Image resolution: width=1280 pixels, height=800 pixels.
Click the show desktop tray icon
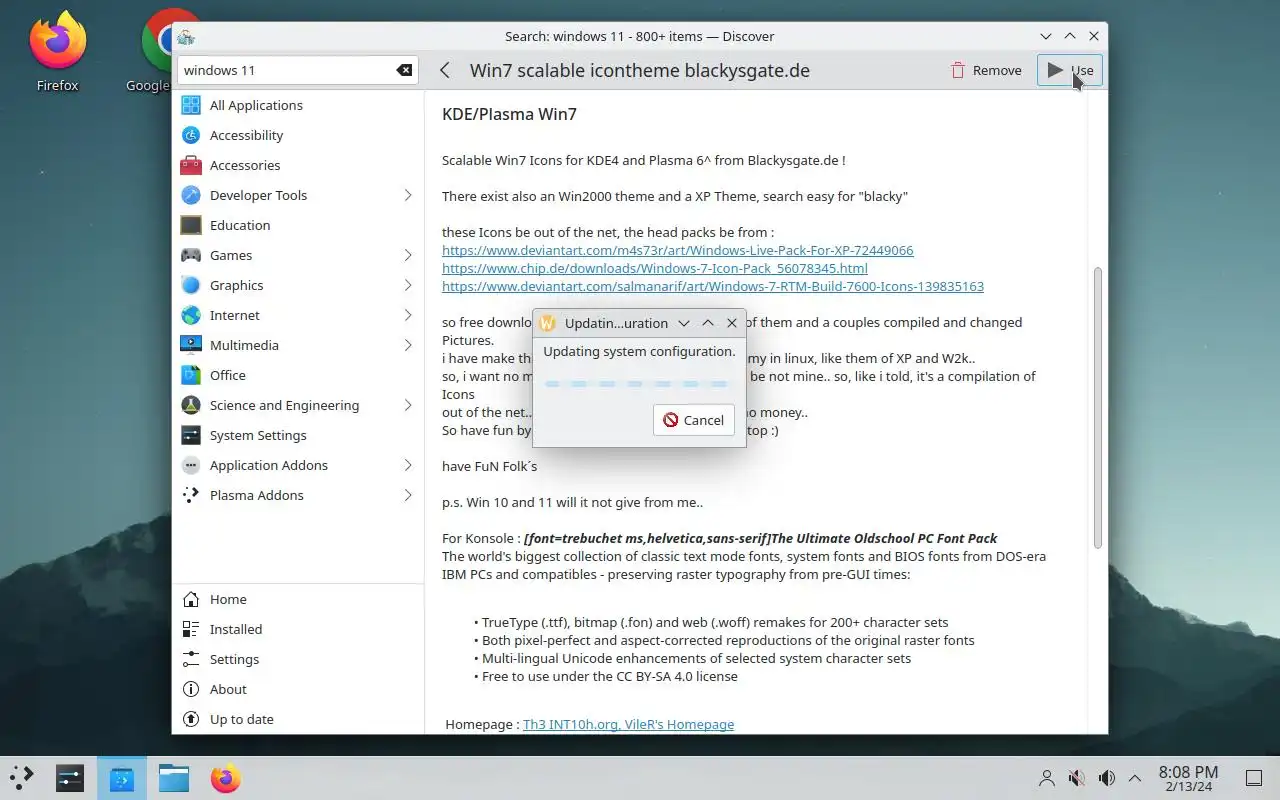click(x=1253, y=778)
